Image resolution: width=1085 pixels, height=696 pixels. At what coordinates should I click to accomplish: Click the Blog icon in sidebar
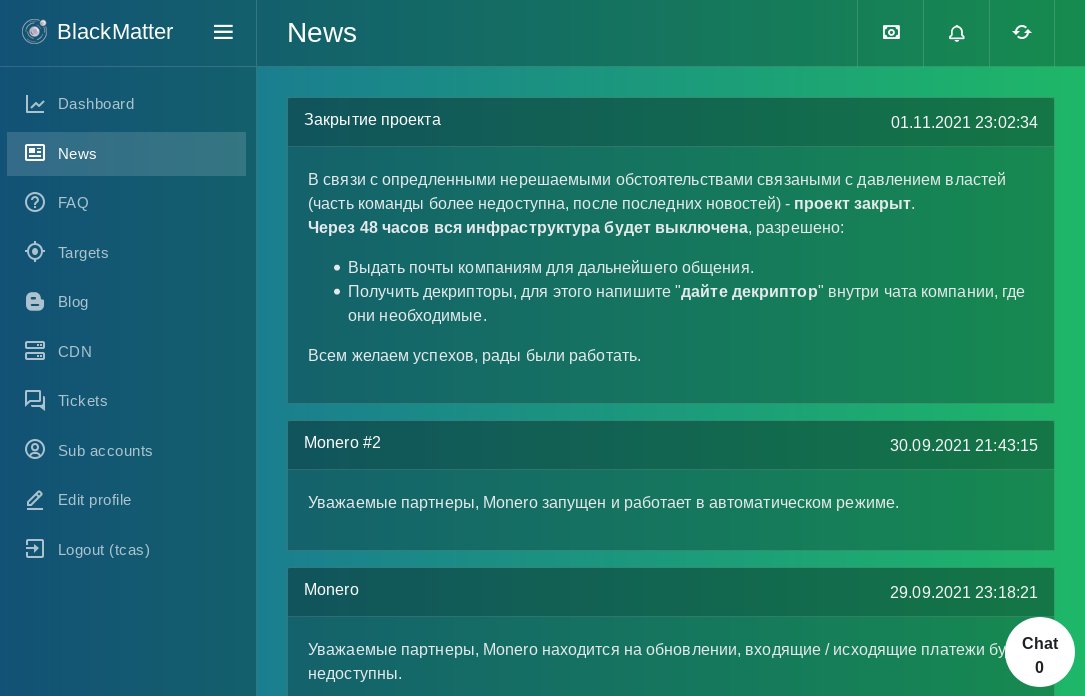coord(35,302)
